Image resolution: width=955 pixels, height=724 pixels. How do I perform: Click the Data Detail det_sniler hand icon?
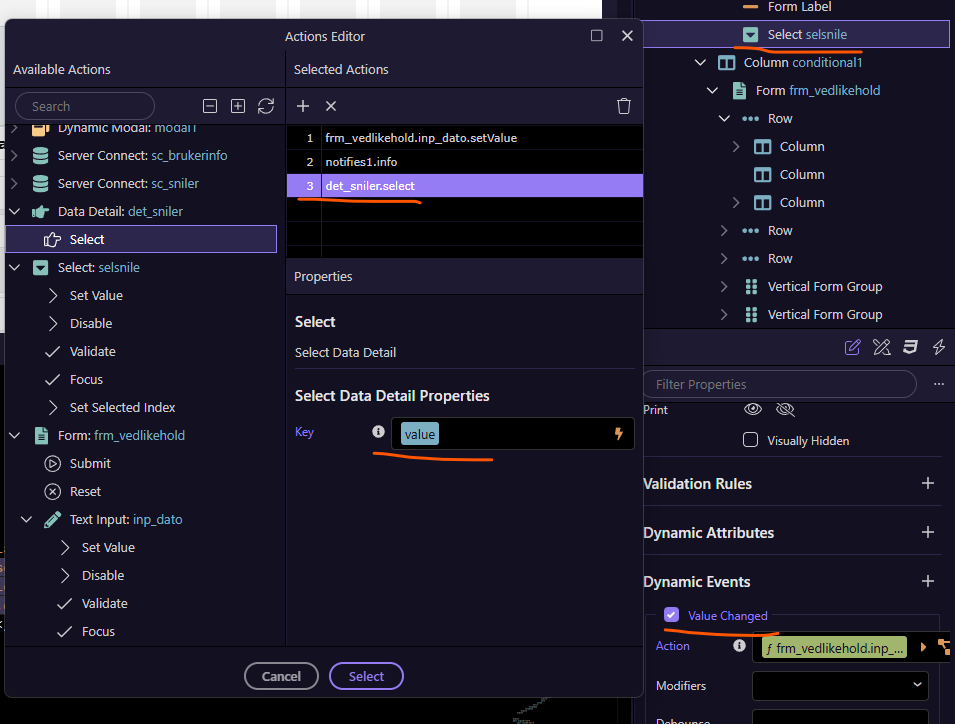point(40,211)
